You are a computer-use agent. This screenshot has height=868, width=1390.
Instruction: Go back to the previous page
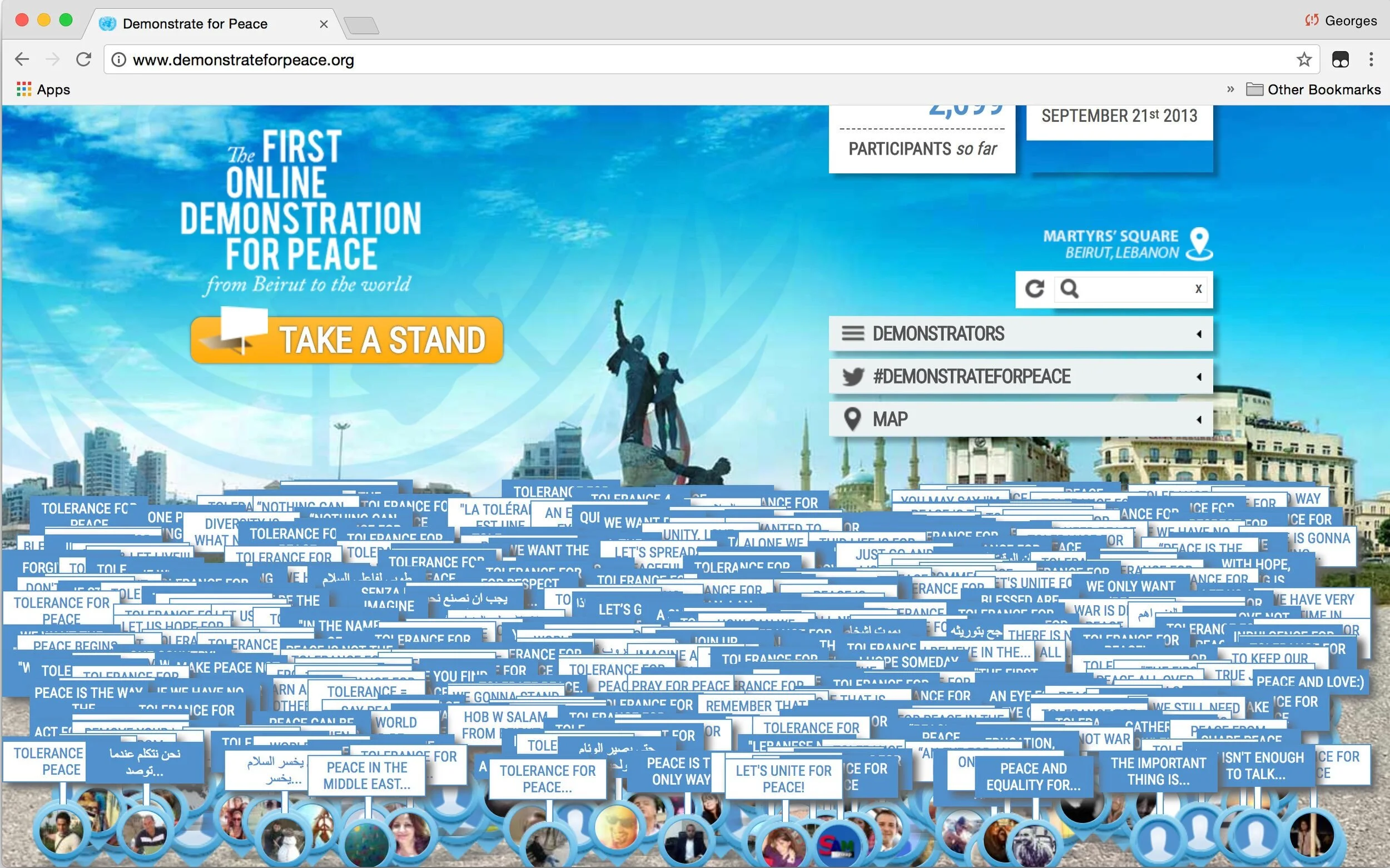coord(22,59)
